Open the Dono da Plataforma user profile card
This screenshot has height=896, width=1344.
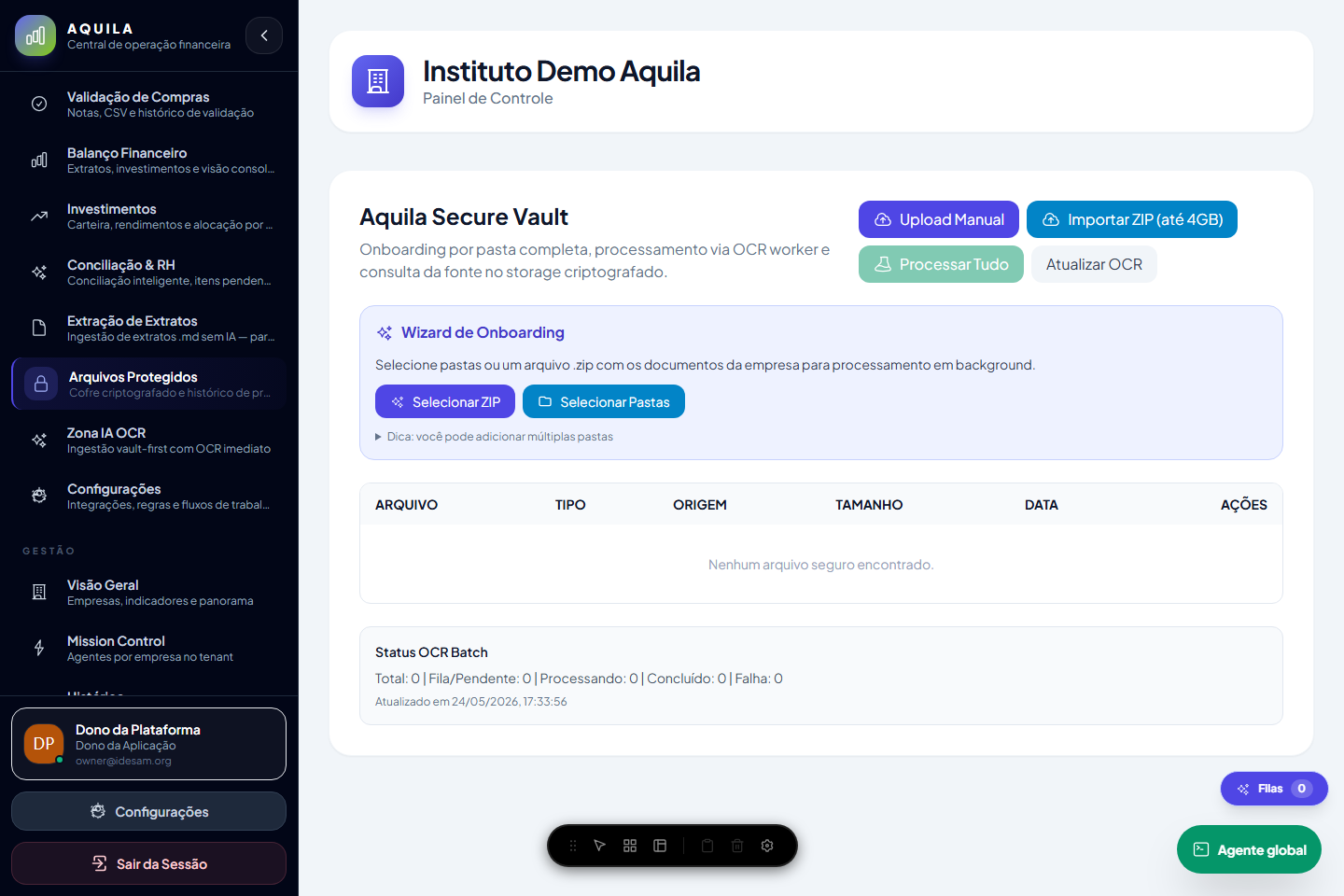click(149, 744)
